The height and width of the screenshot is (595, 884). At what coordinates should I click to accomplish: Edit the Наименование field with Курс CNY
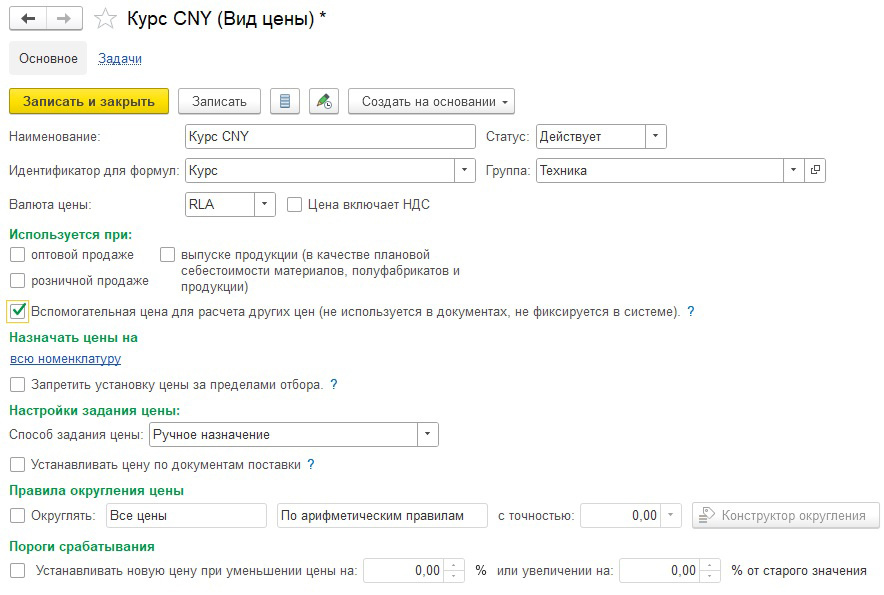[330, 136]
